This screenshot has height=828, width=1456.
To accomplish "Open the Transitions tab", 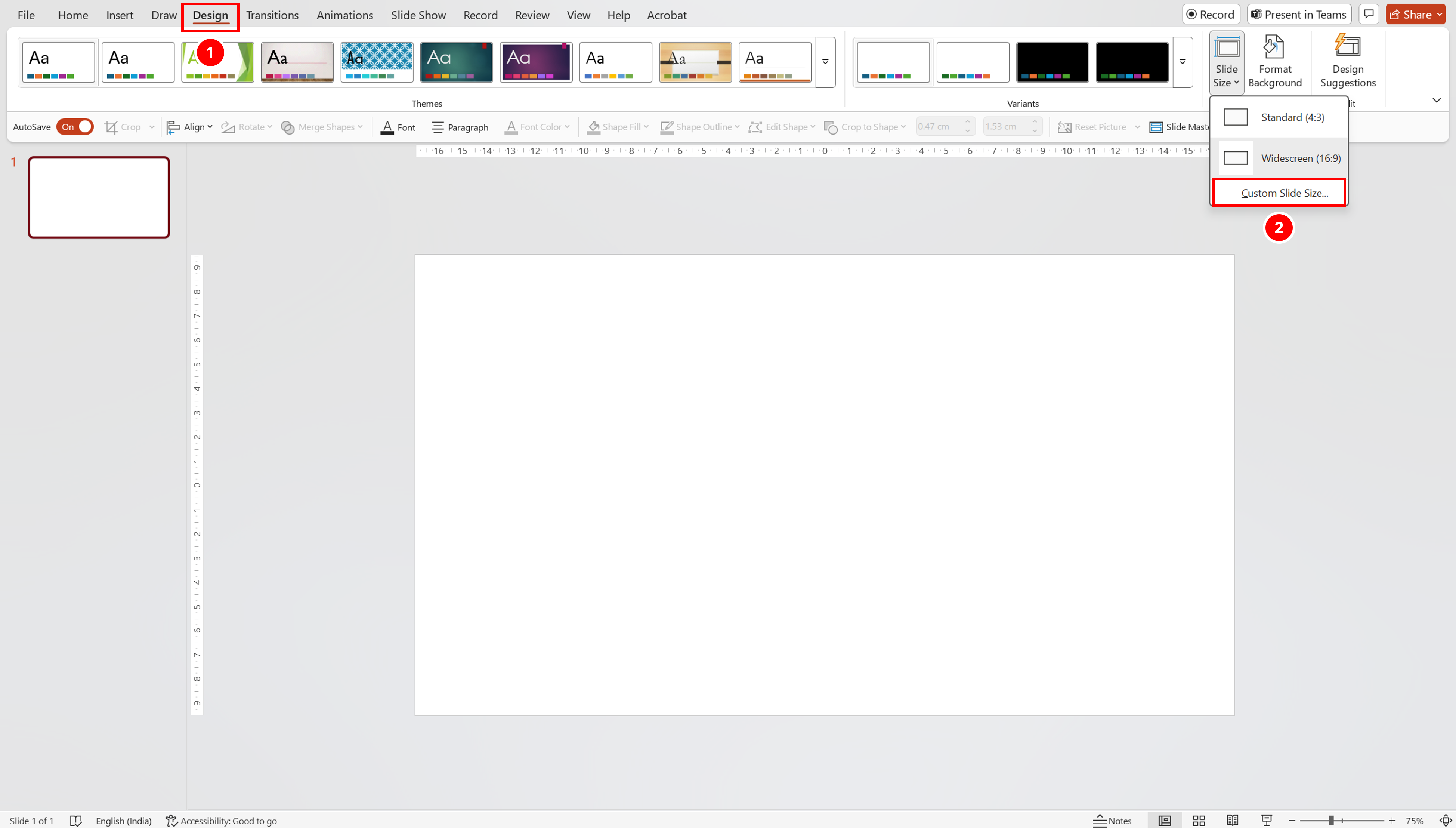I will [272, 15].
